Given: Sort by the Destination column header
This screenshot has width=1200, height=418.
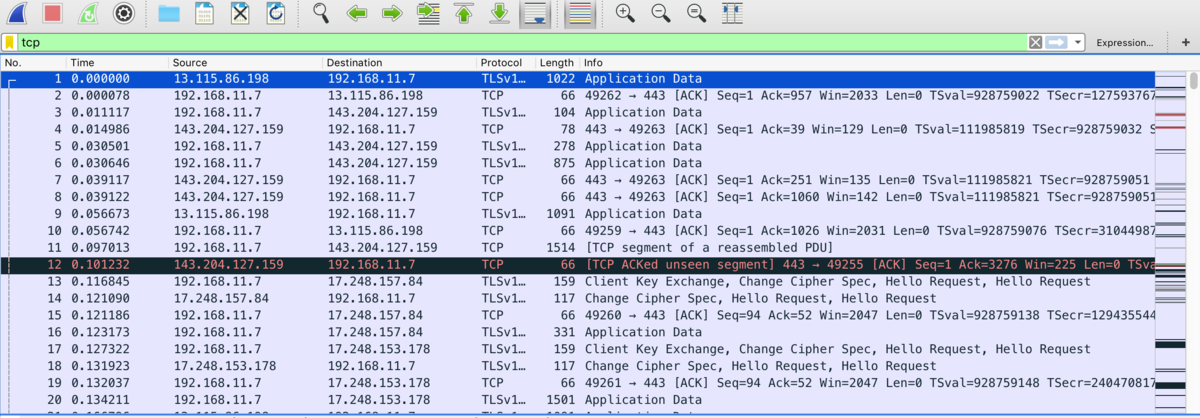Looking at the screenshot, I should coord(399,63).
